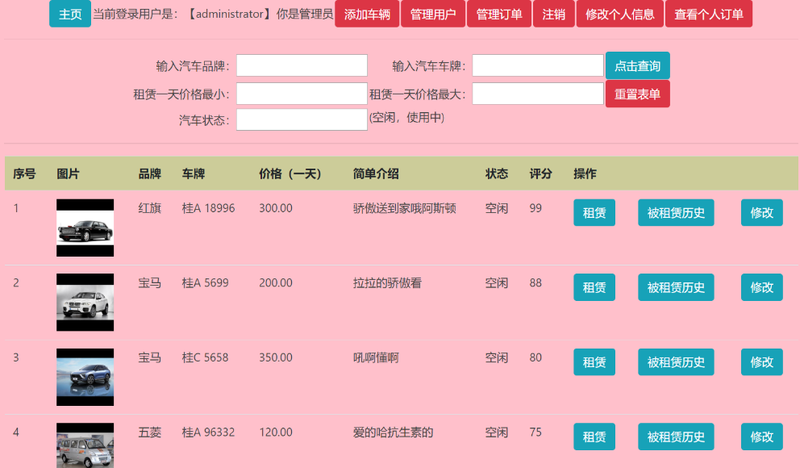800x468 pixels.
Task: Select description 骄傲送到家哦阿斯顿
Action: pos(405,208)
